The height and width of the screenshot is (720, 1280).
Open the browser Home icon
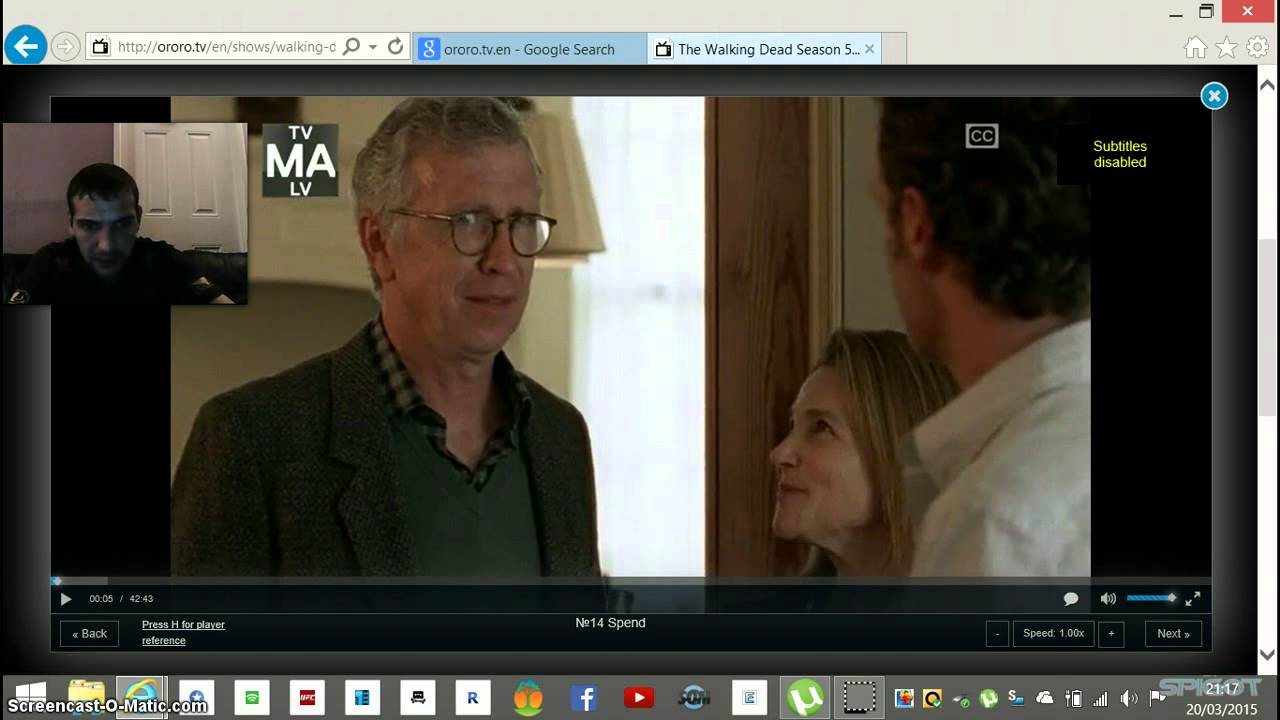(1195, 47)
